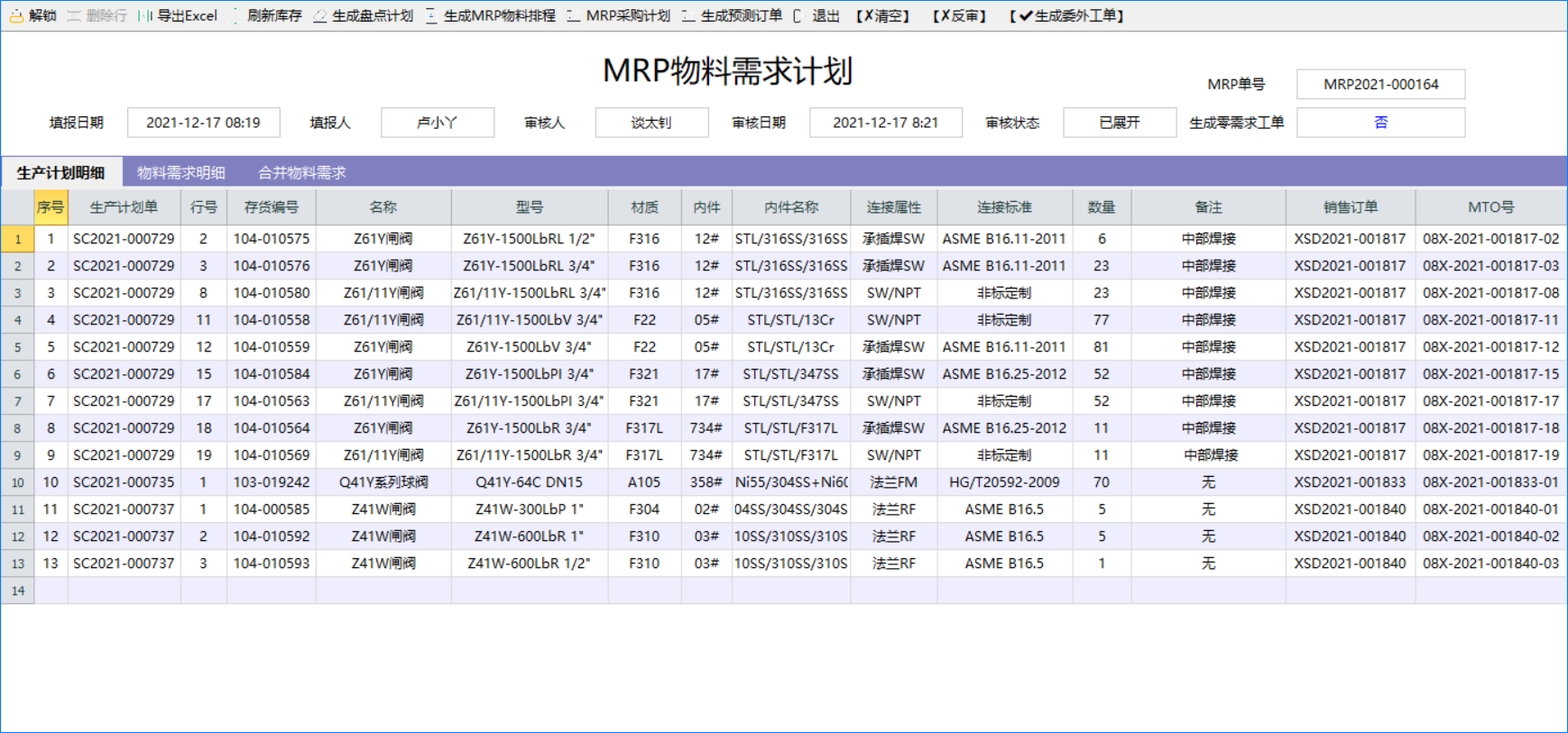Open MRP采购计划 from the toolbar

click(x=619, y=15)
